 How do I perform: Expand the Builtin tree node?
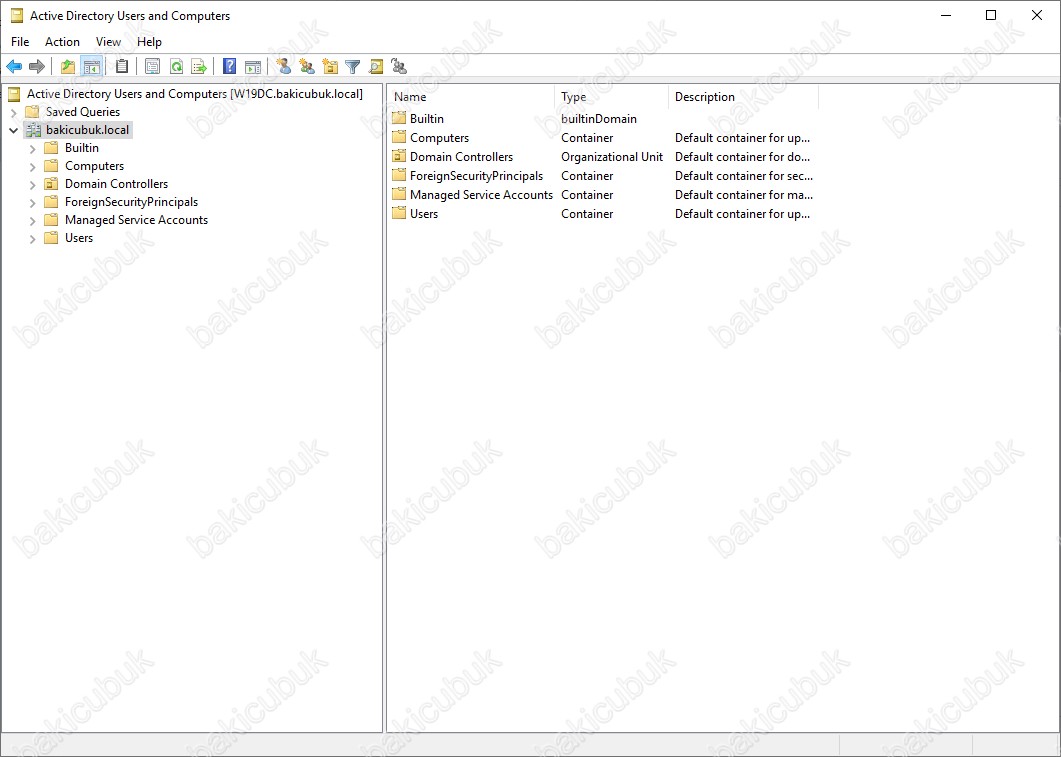click(x=32, y=148)
